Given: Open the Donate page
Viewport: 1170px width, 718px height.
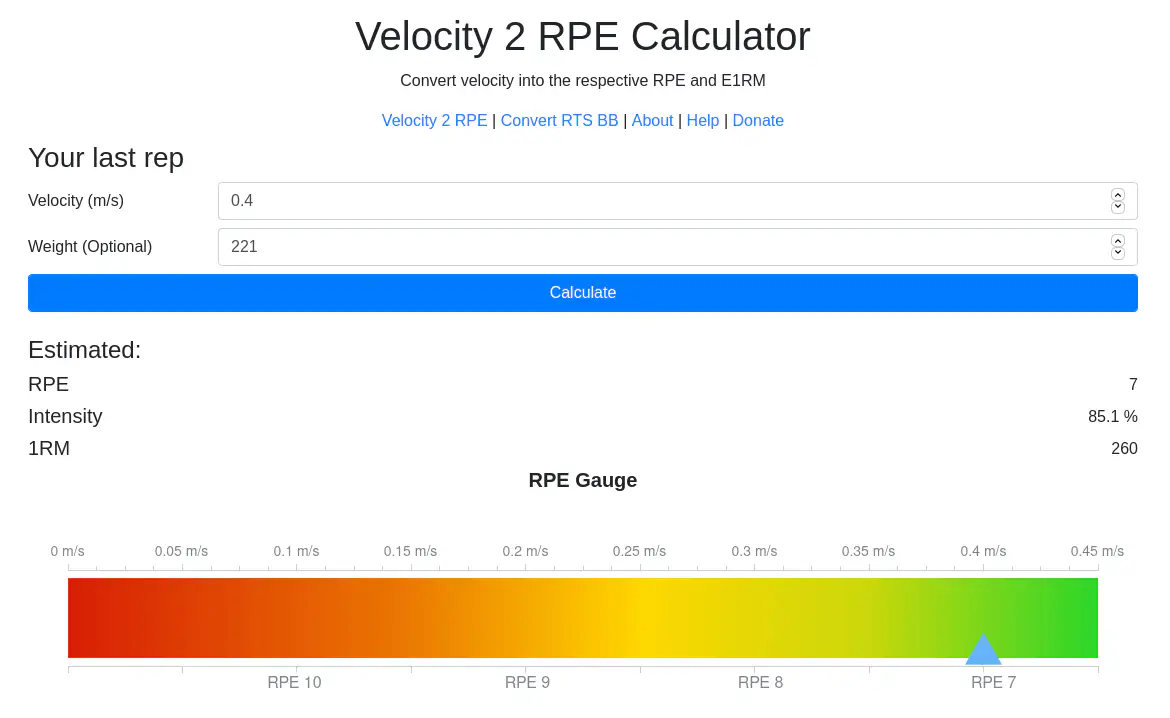Looking at the screenshot, I should coord(758,120).
